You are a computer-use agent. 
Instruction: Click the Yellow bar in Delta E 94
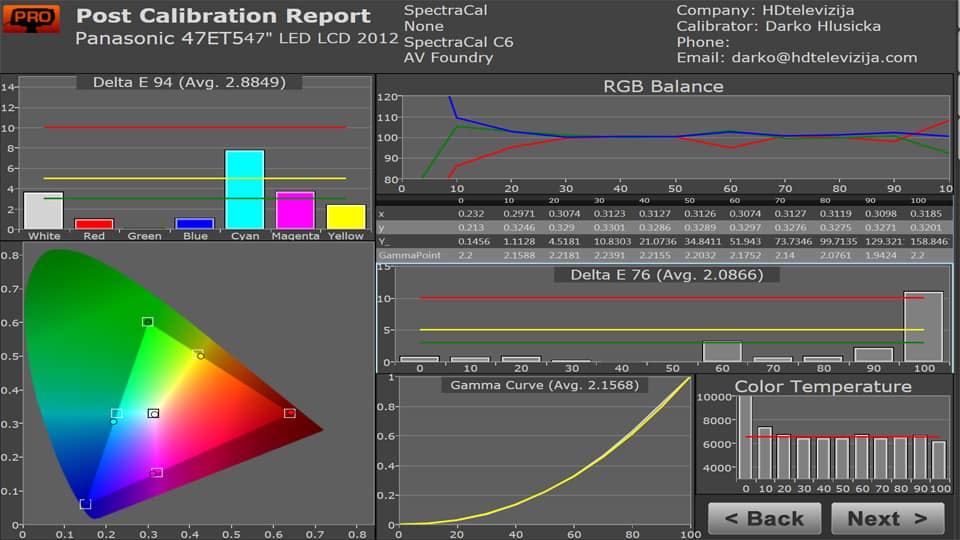346,217
